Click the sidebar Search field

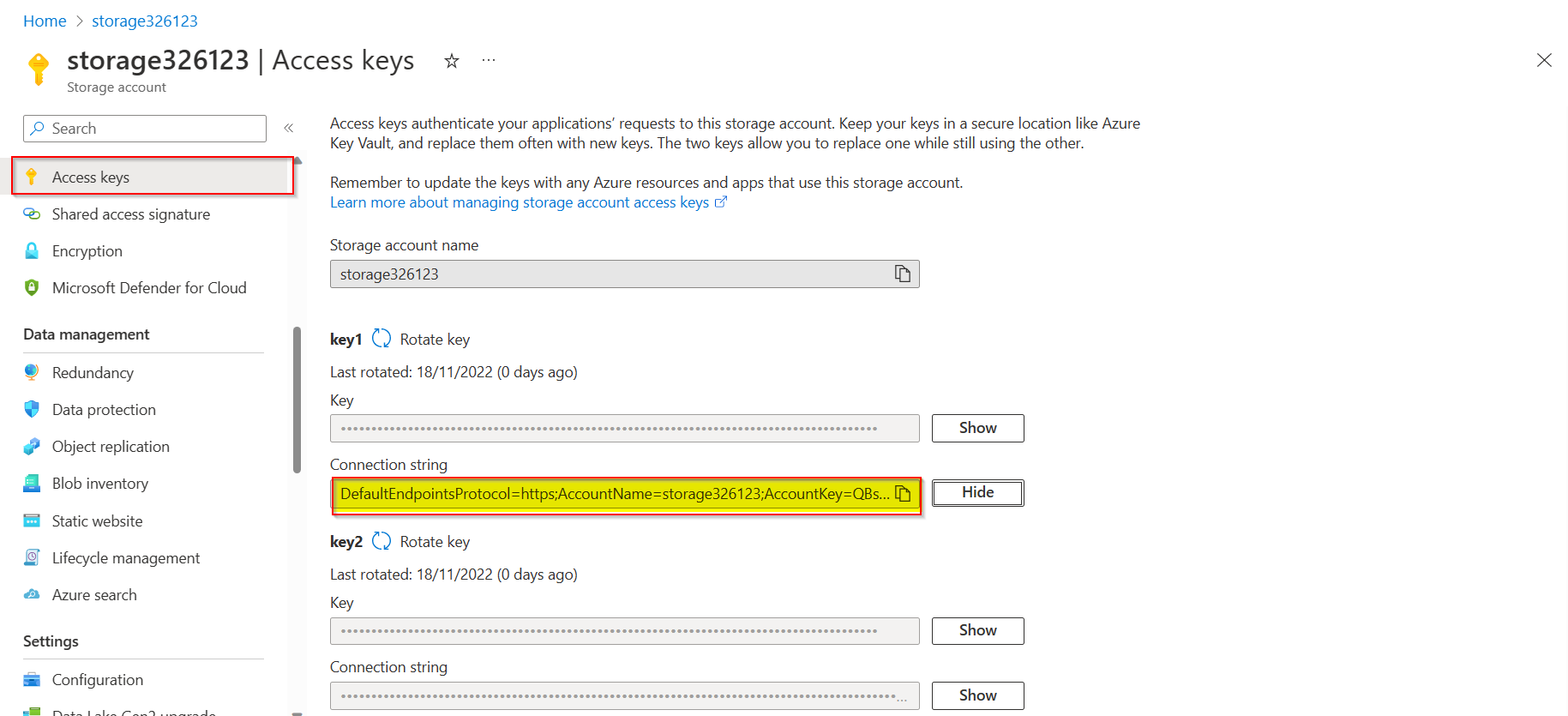tap(145, 129)
